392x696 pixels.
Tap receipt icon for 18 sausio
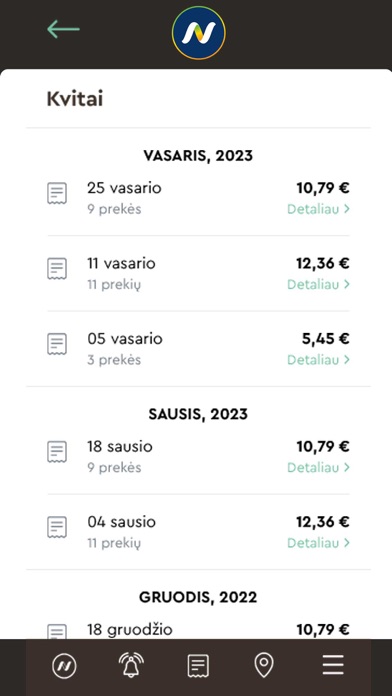point(57,451)
